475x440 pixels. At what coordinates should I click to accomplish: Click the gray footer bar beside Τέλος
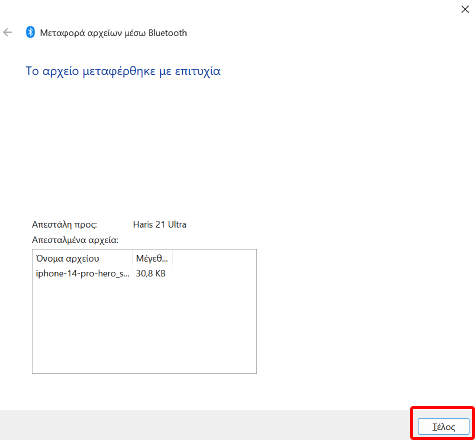[x=205, y=425]
